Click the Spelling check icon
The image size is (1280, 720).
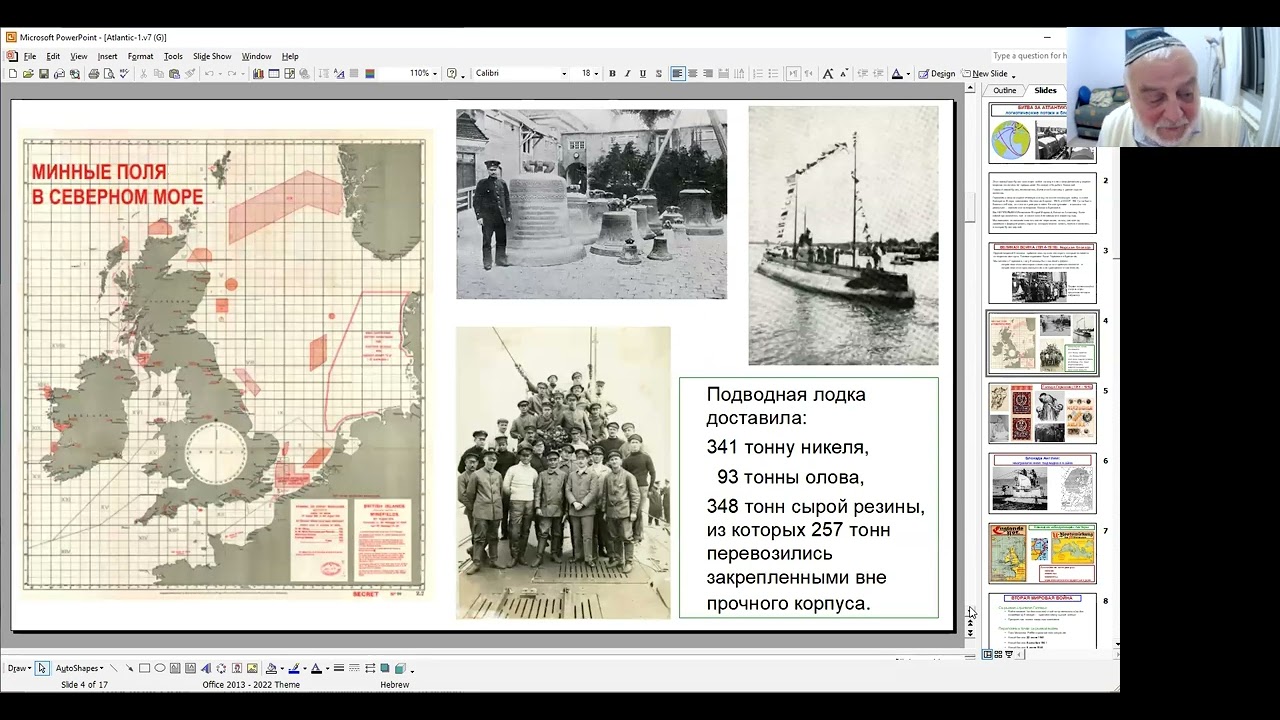coord(124,73)
